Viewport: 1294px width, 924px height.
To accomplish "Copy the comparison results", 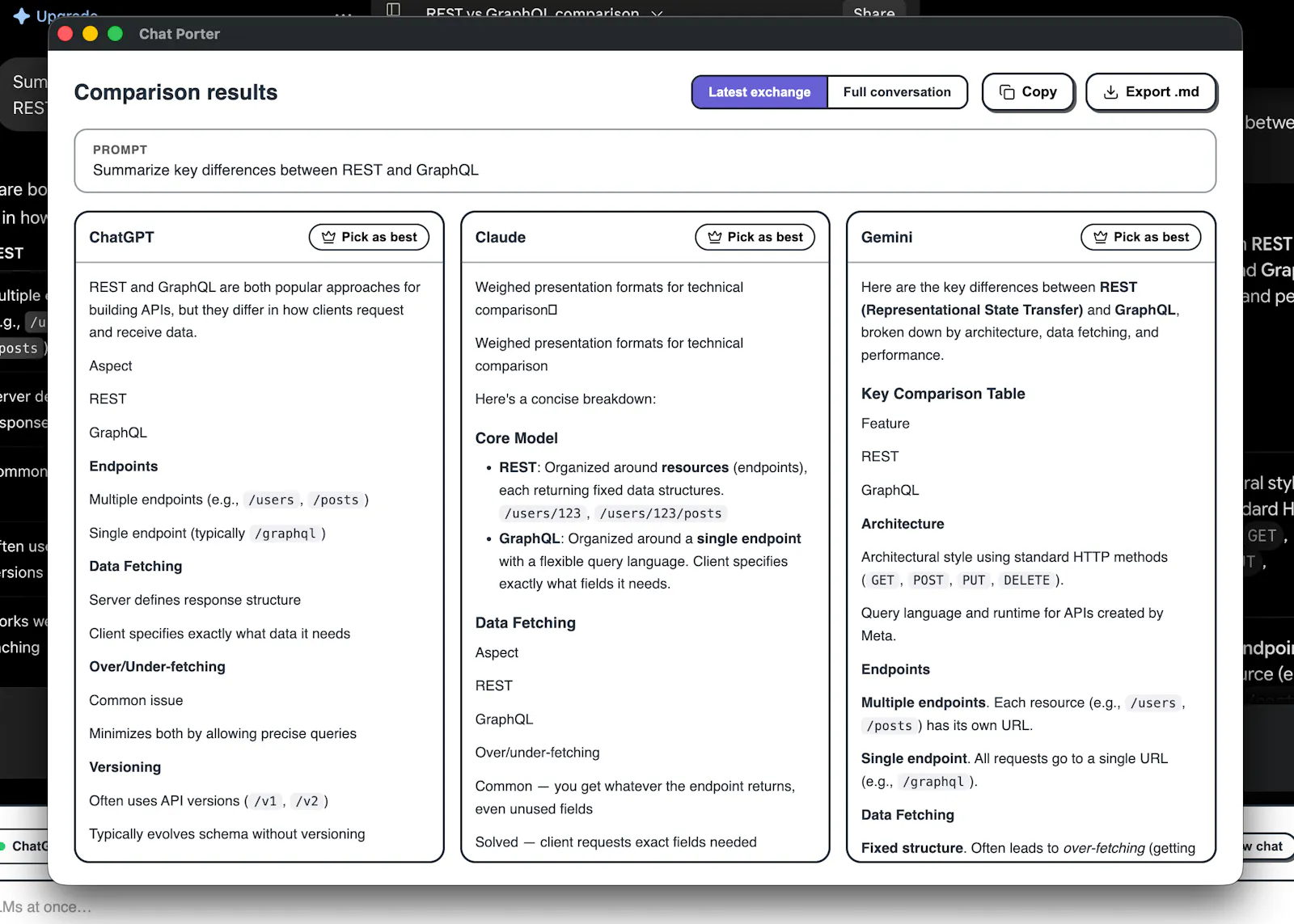I will 1028,92.
